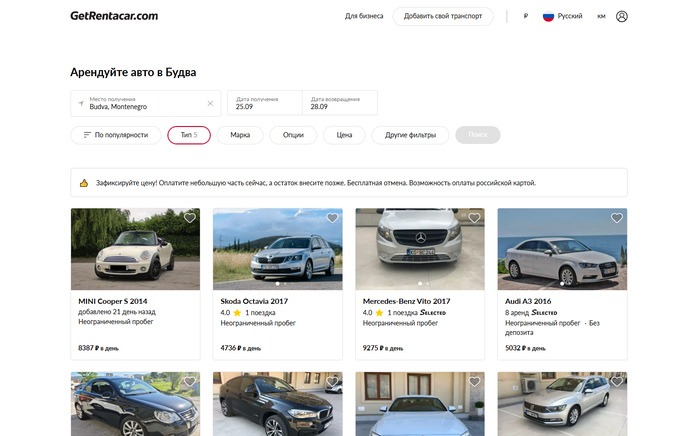Open the Опции filter
This screenshot has width=700, height=436.
[293, 134]
